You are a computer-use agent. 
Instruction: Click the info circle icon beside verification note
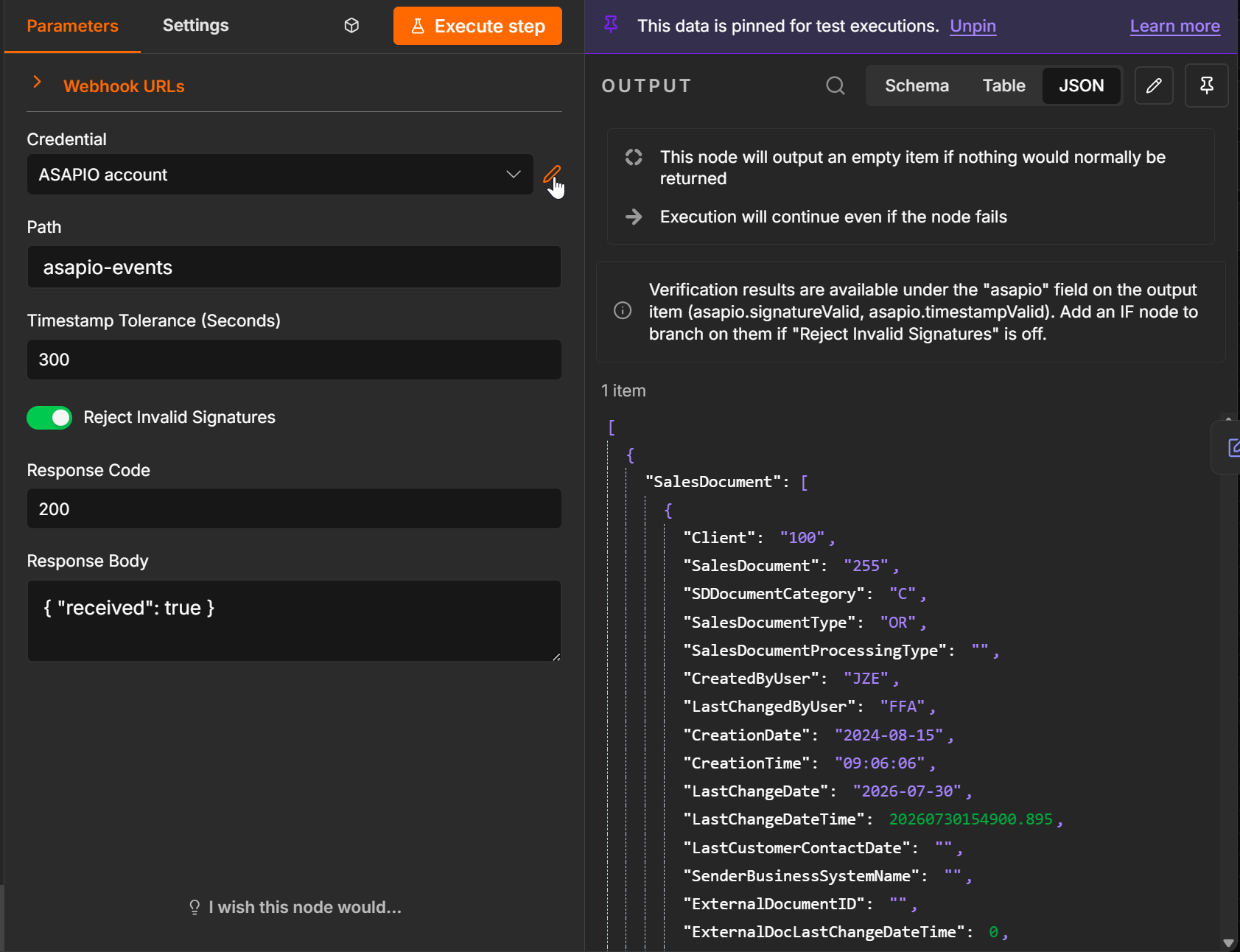(623, 311)
